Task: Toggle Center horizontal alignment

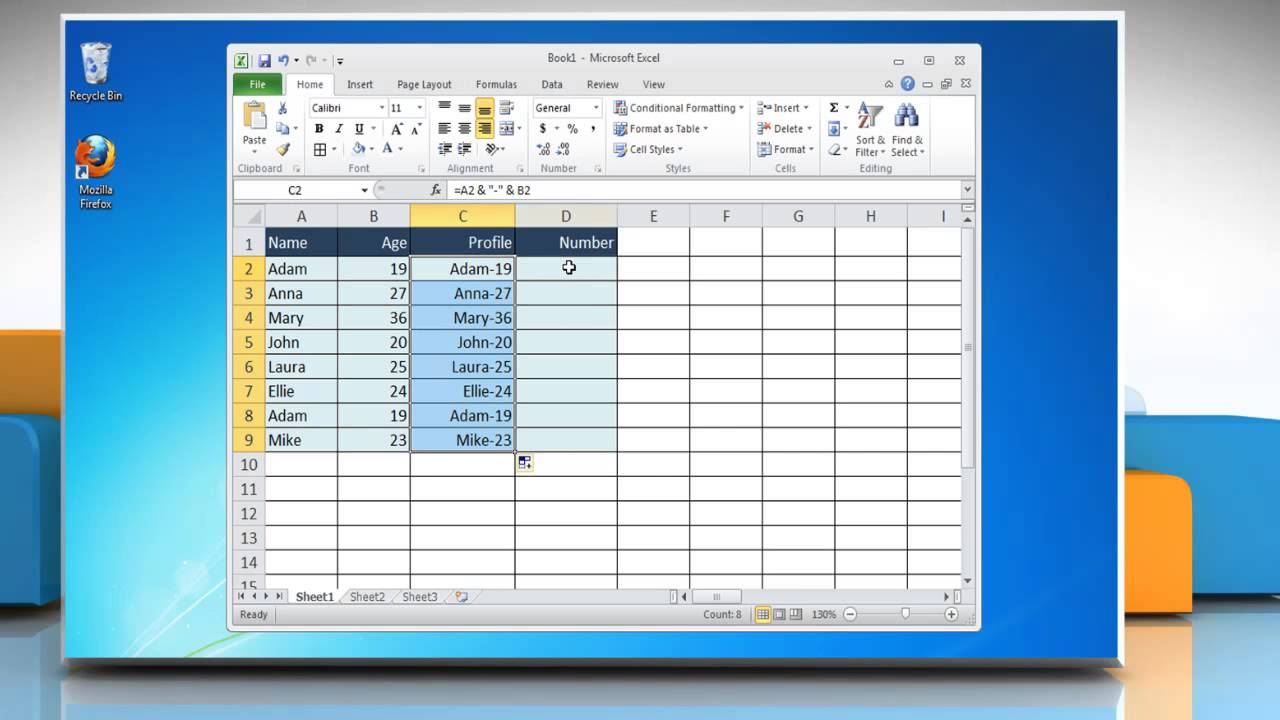Action: click(465, 129)
